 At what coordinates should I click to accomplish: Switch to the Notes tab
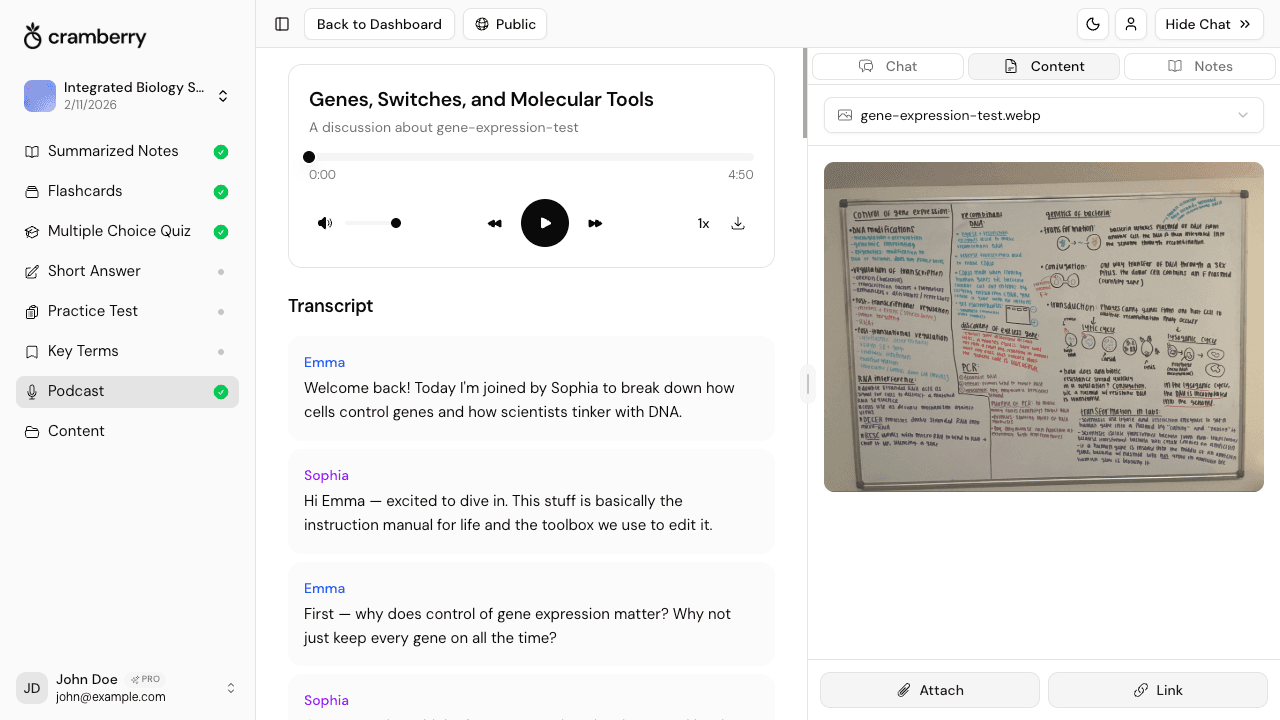coord(1199,66)
